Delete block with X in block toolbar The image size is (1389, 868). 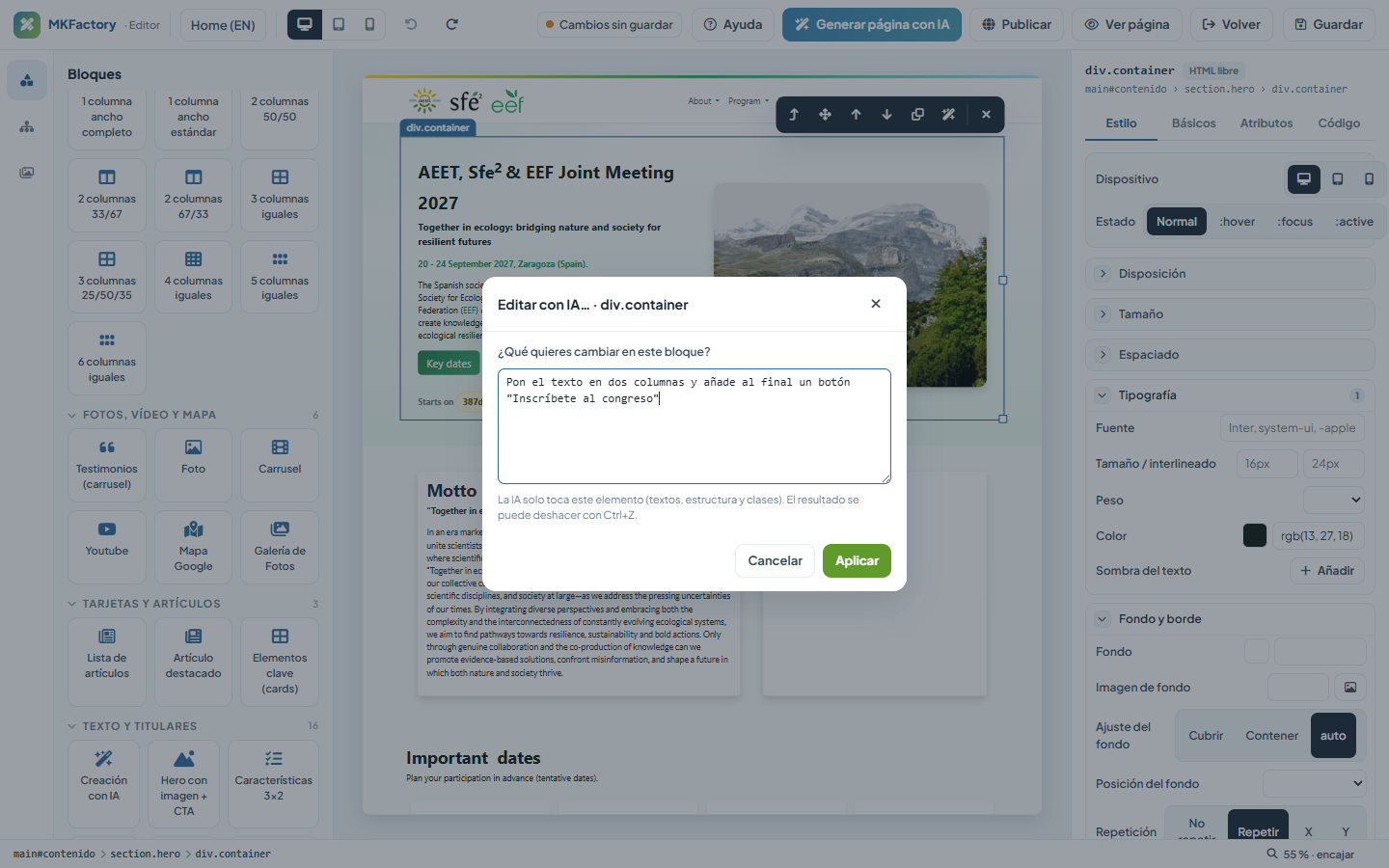(x=986, y=114)
